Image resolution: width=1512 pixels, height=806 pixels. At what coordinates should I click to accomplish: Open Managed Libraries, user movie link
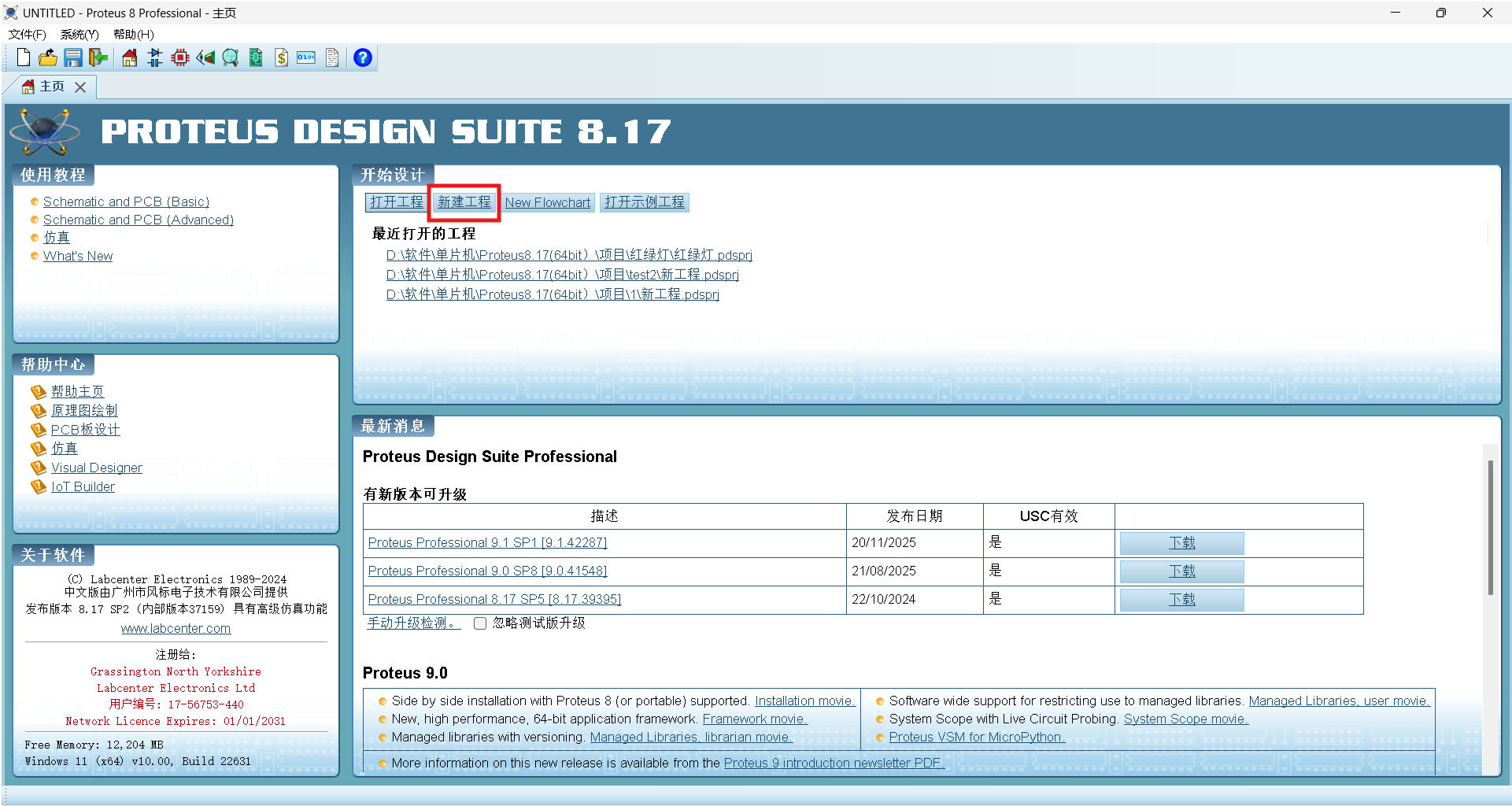click(x=1339, y=701)
